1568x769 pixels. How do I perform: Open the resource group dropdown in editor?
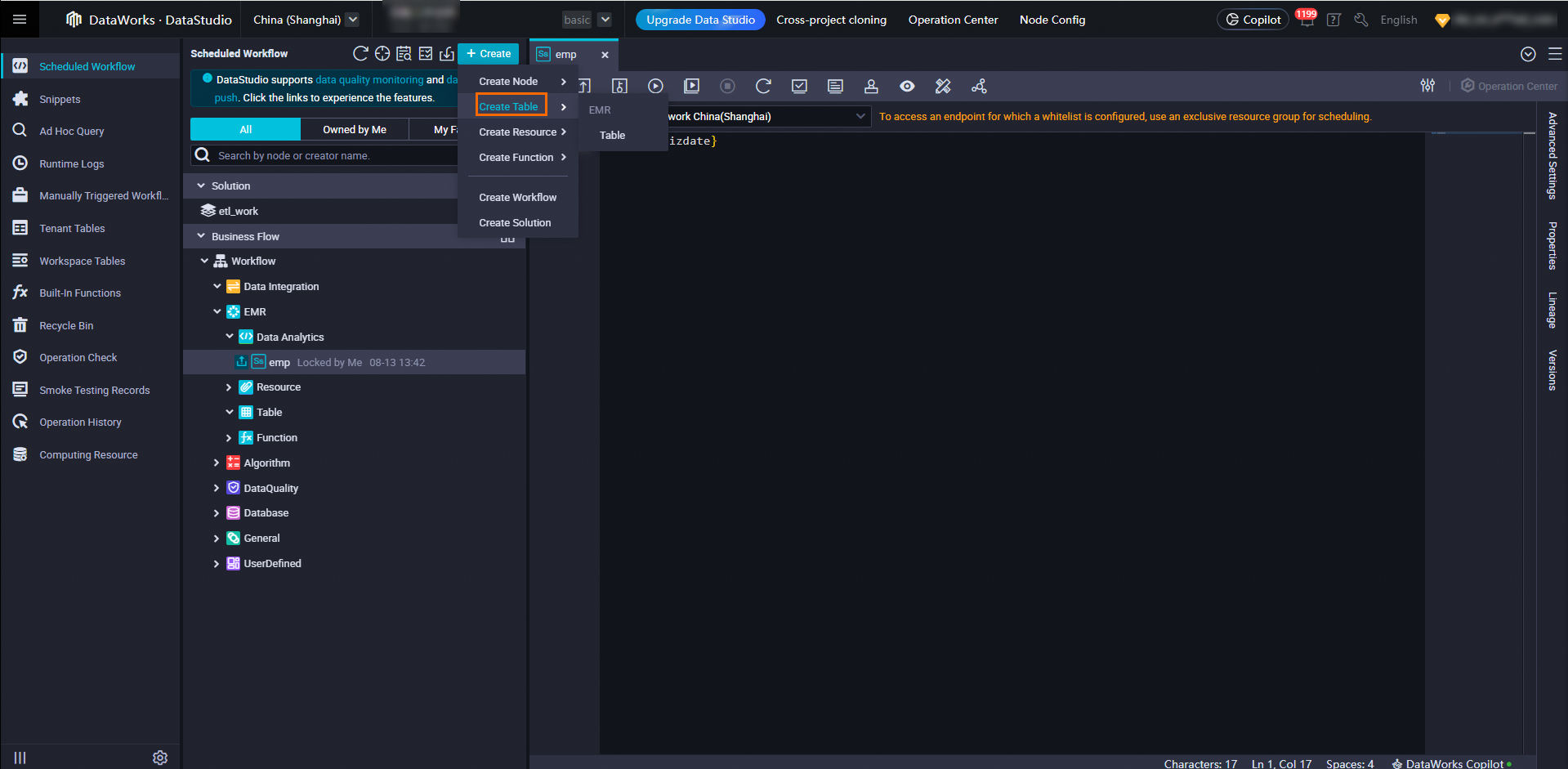[860, 116]
